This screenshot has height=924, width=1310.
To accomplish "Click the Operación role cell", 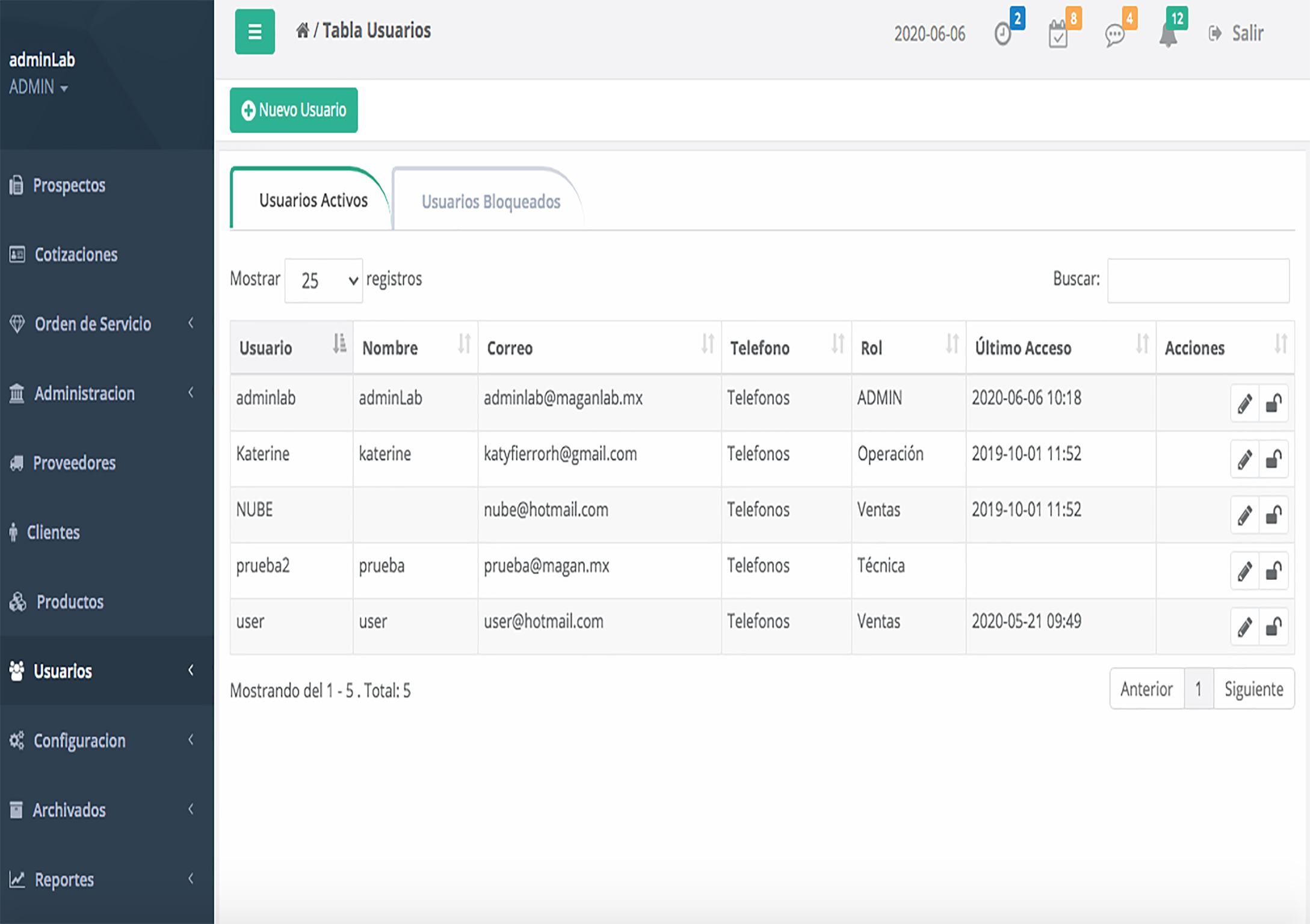I will 909,458.
